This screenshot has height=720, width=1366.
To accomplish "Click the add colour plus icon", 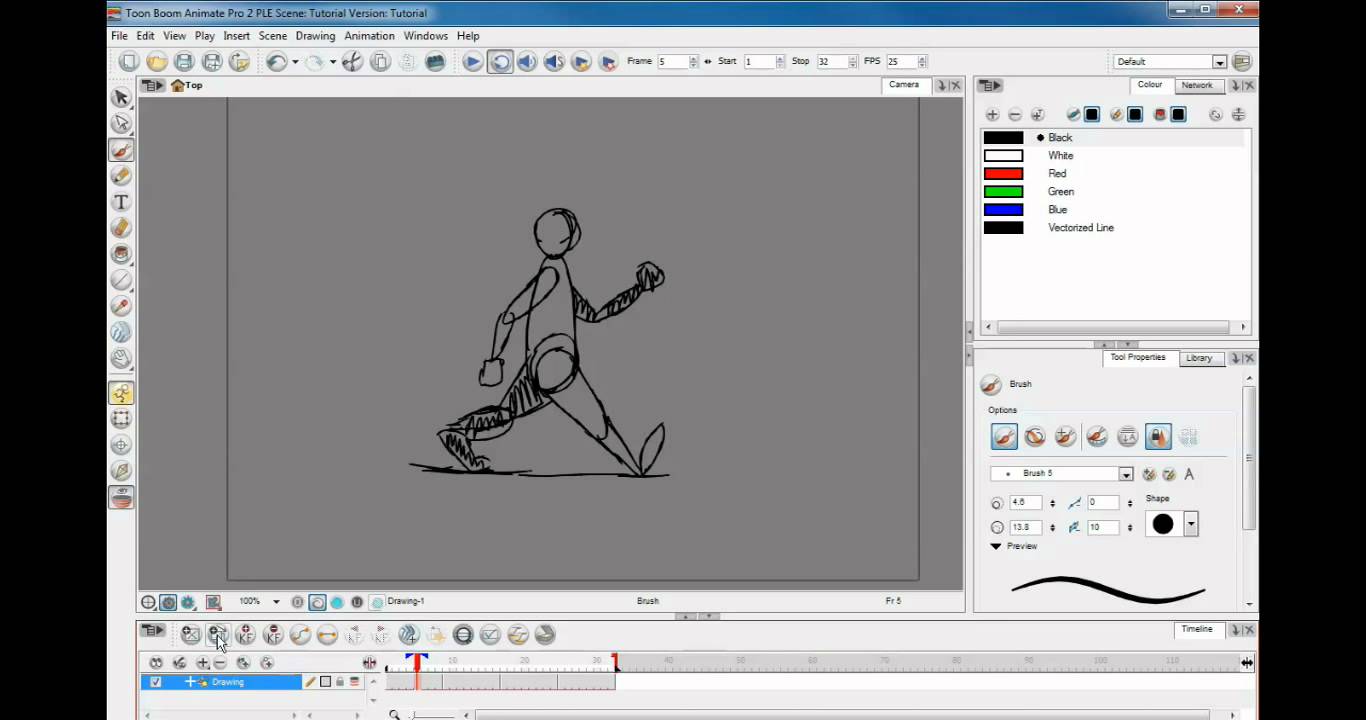I will pyautogui.click(x=992, y=115).
